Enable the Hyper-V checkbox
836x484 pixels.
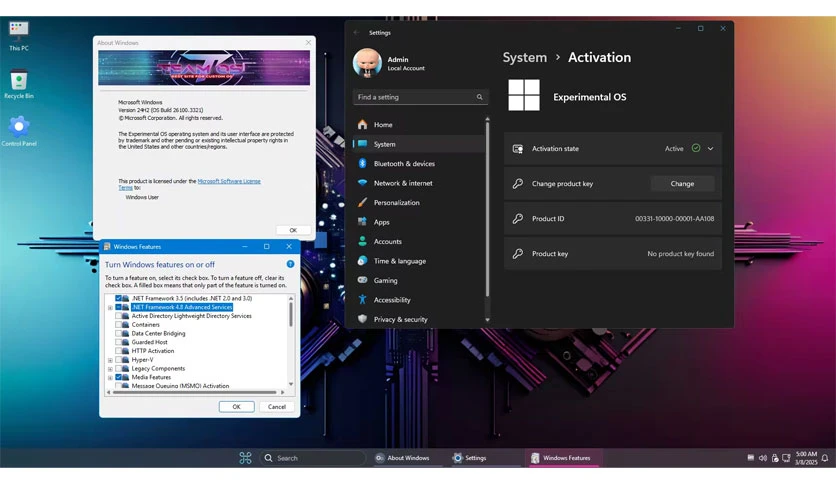tap(118, 359)
